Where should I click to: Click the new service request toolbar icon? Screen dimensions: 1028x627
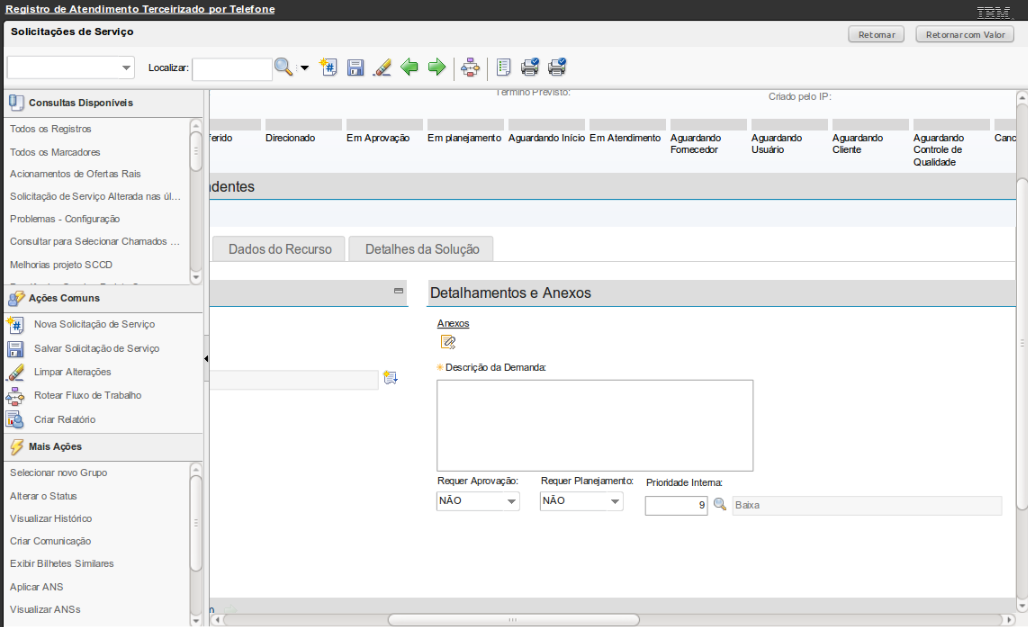click(328, 67)
